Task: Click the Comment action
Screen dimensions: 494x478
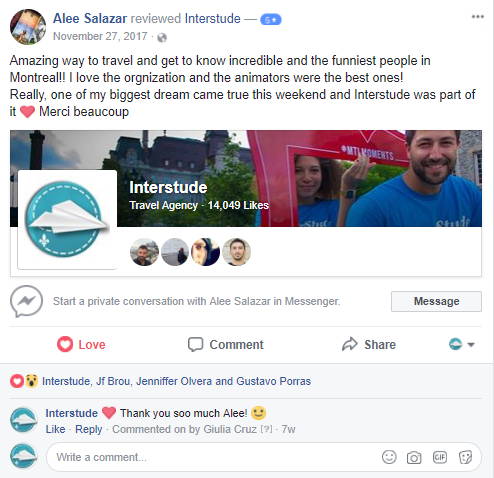Action: click(x=226, y=344)
